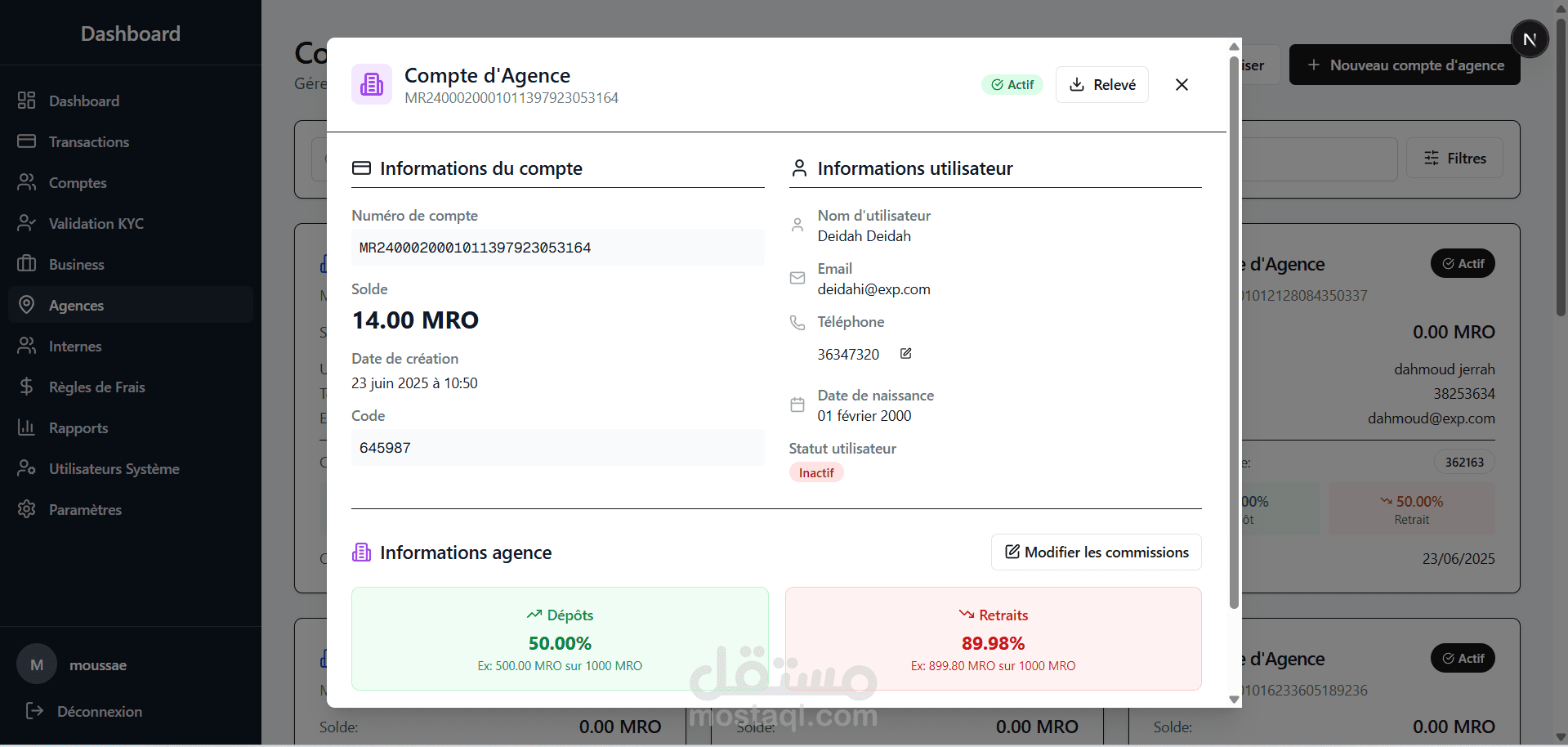Open Dashboard from the sidebar
This screenshot has width=1568, height=747.
[131, 101]
